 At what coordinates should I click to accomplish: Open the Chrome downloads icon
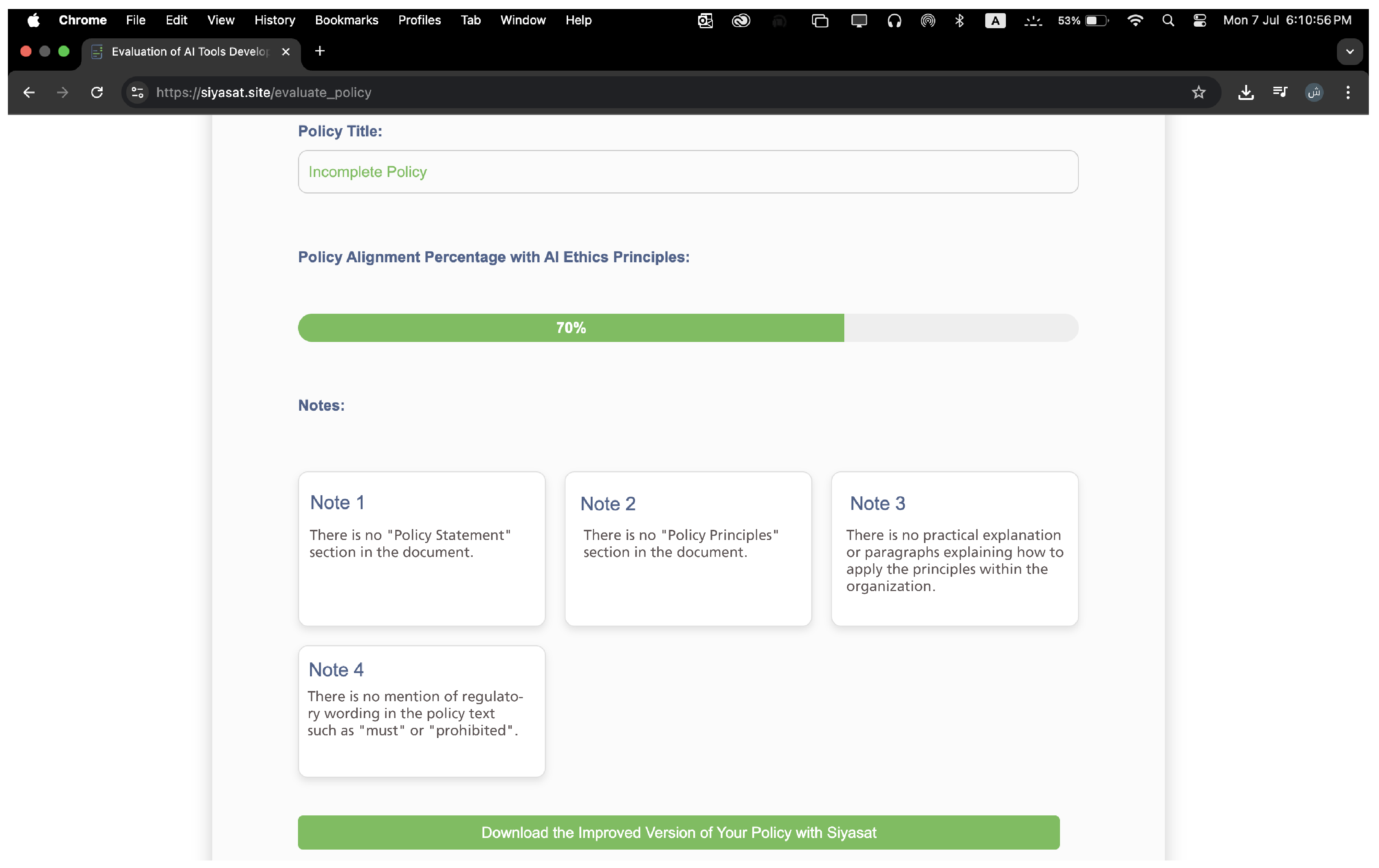tap(1246, 92)
